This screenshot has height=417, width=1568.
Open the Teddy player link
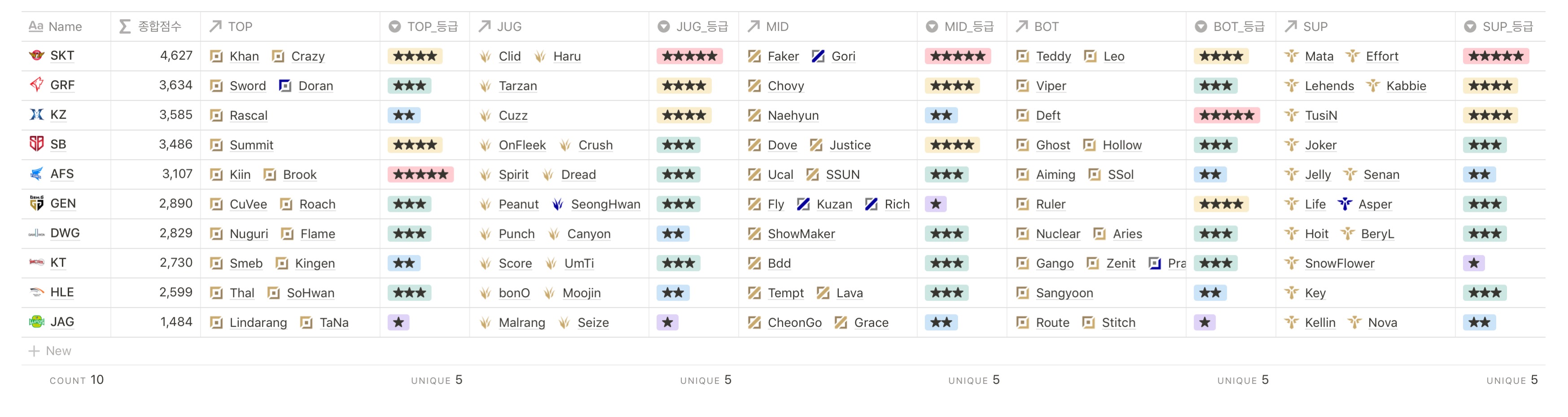point(1053,56)
